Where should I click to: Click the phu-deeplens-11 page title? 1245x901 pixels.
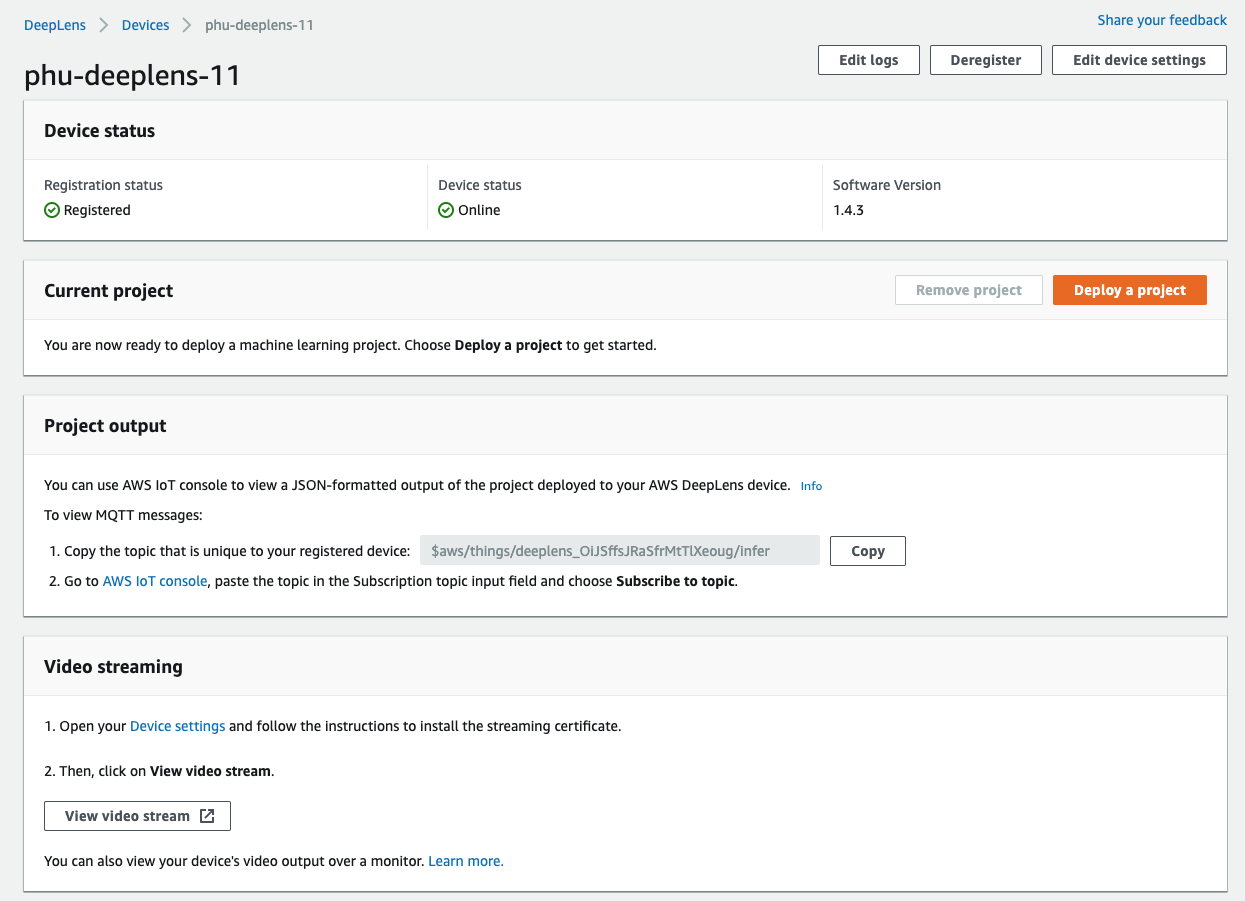(132, 76)
